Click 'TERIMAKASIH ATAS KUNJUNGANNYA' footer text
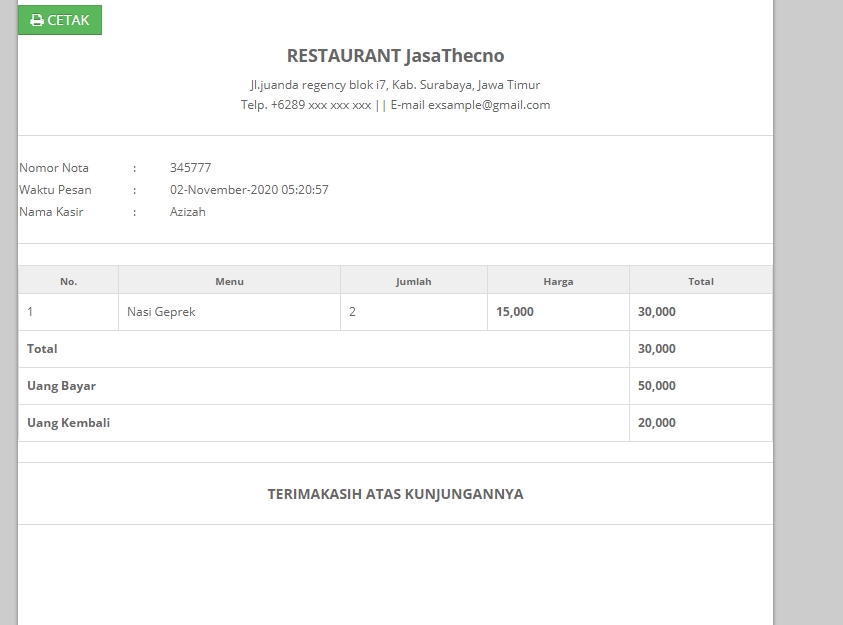This screenshot has width=843, height=625. click(x=395, y=494)
